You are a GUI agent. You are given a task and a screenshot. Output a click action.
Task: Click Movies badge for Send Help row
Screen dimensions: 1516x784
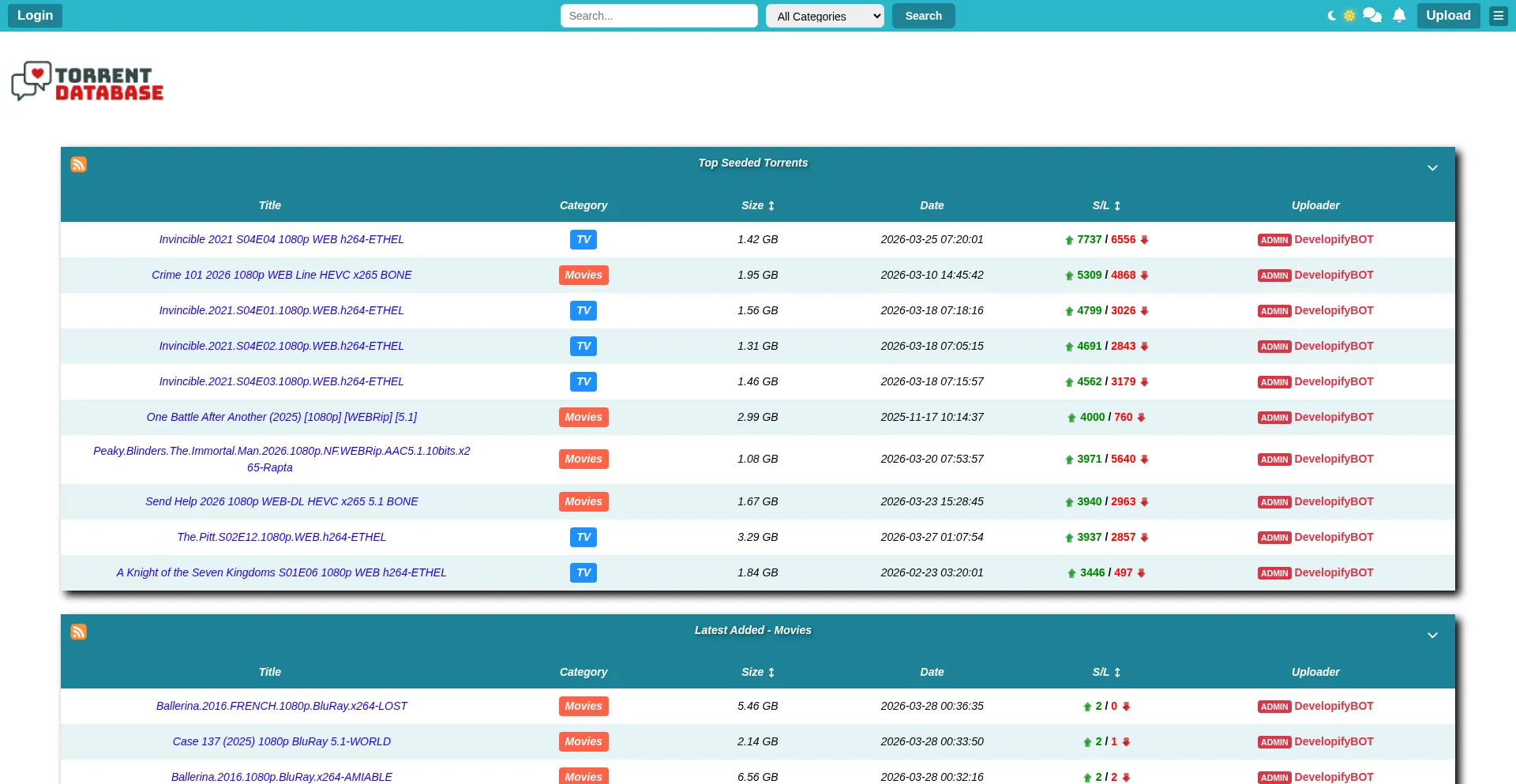(584, 501)
